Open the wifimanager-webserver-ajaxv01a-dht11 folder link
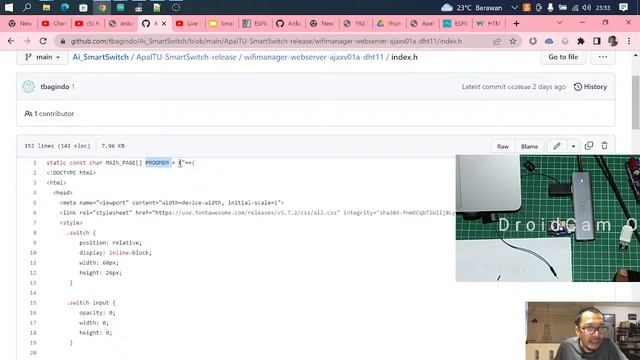 [313, 57]
